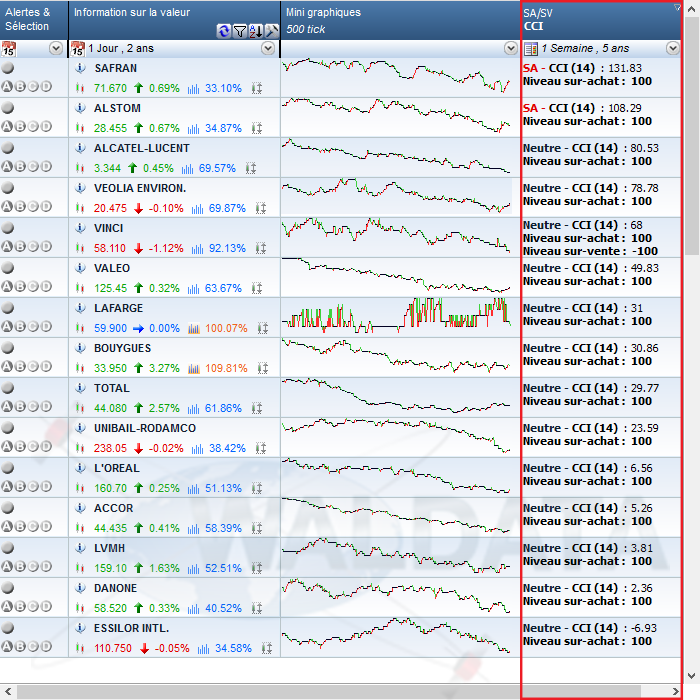Click the A-Z sort icon
Screen dimensions: 700x700
pyautogui.click(x=256, y=31)
